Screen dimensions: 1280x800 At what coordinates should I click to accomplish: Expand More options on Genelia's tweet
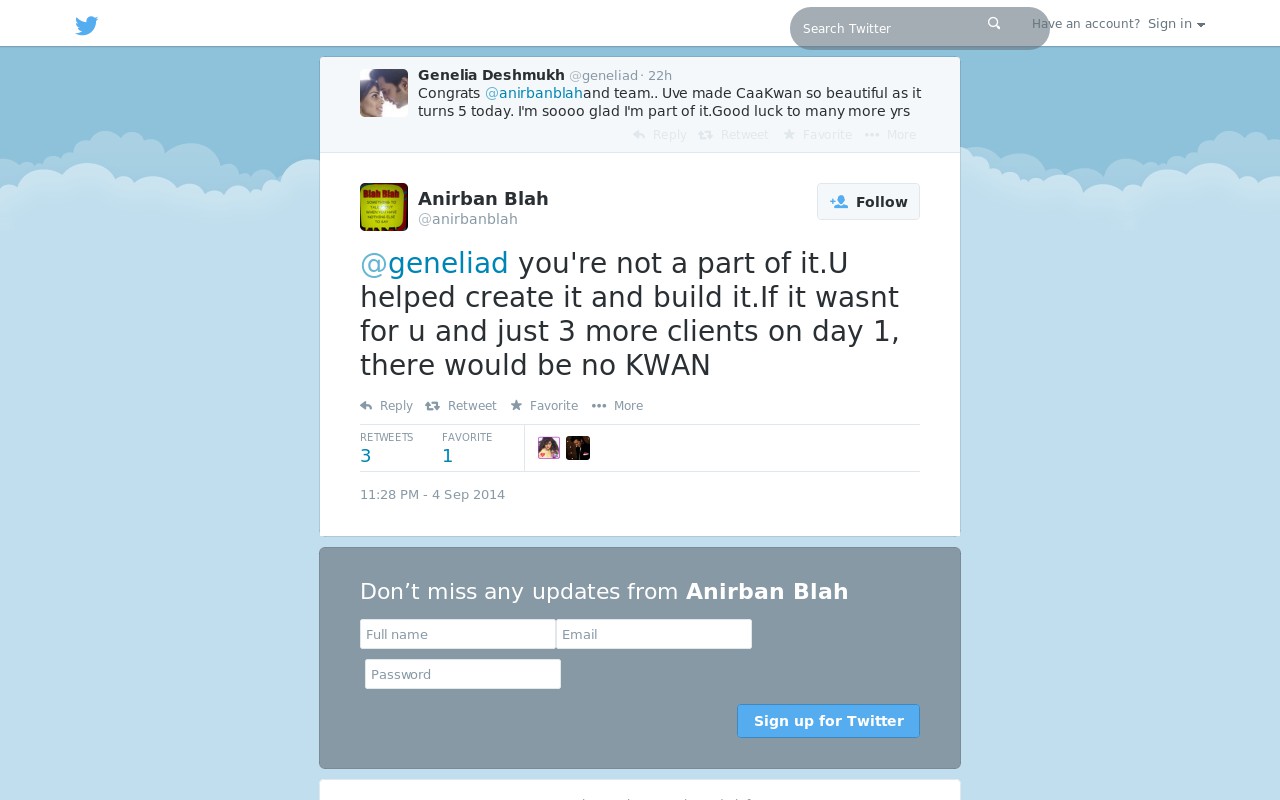pyautogui.click(x=890, y=135)
